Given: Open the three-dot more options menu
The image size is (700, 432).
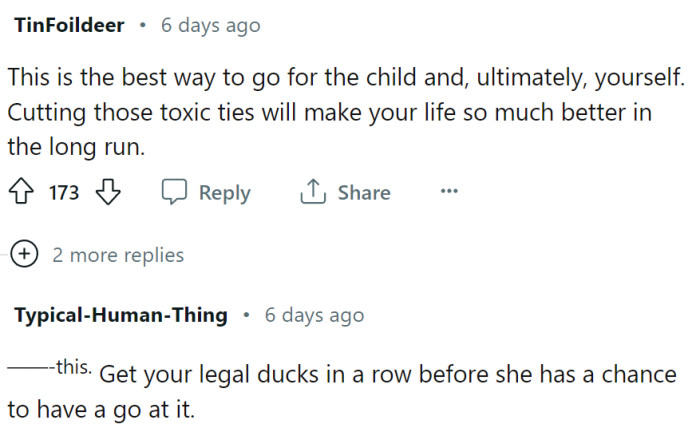Looking at the screenshot, I should coord(449,192).
